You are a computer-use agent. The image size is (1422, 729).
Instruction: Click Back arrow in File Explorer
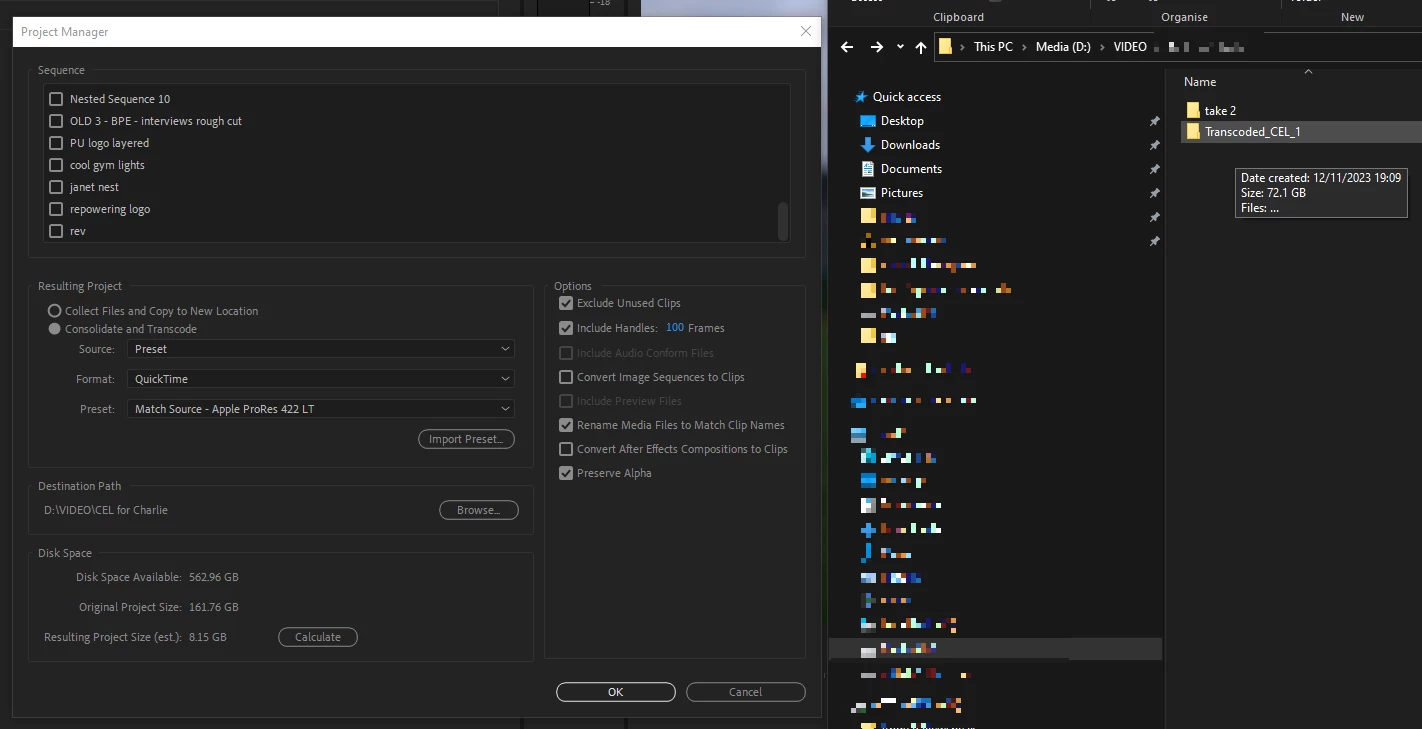[x=847, y=47]
